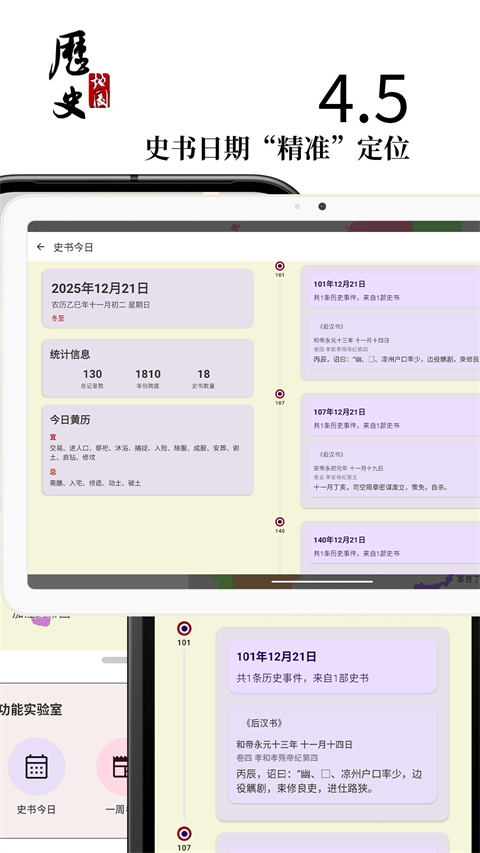This screenshot has width=480, height=853.
Task: Click the red 忌 label
Action: tap(53, 472)
